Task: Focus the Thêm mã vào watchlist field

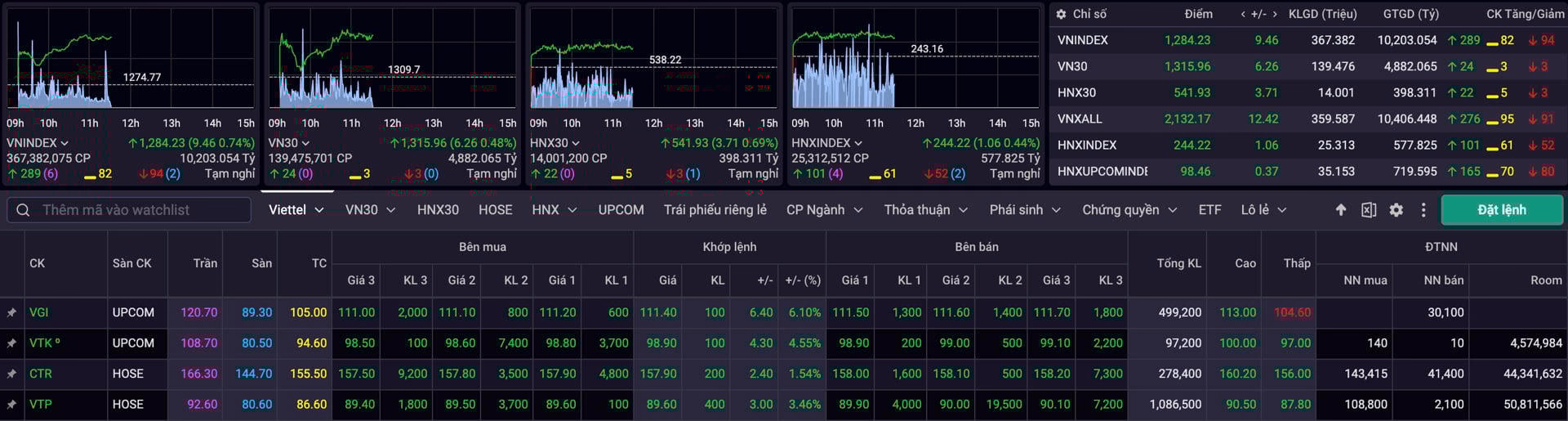Action: (139, 210)
